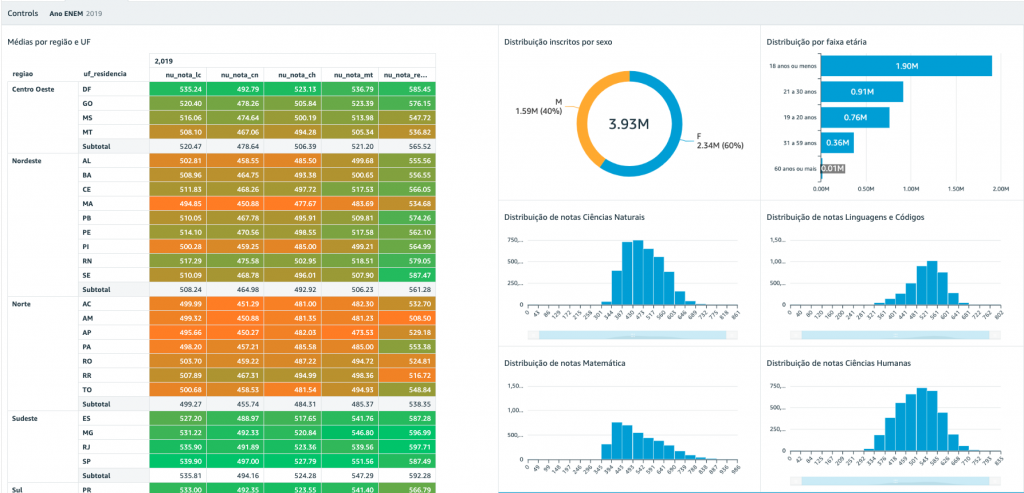Select the Centro Oeste region cell

[32, 89]
